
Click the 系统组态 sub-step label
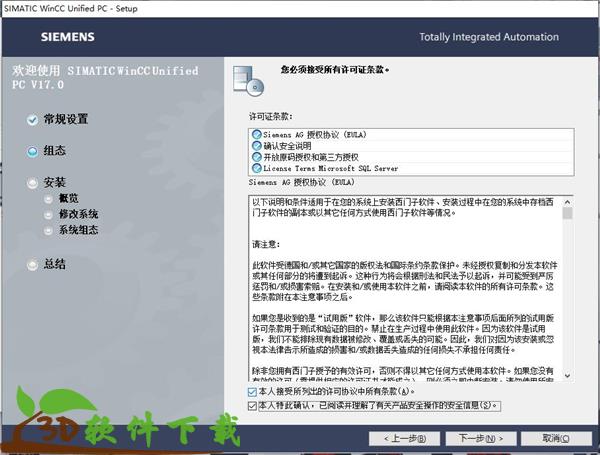tap(78, 230)
